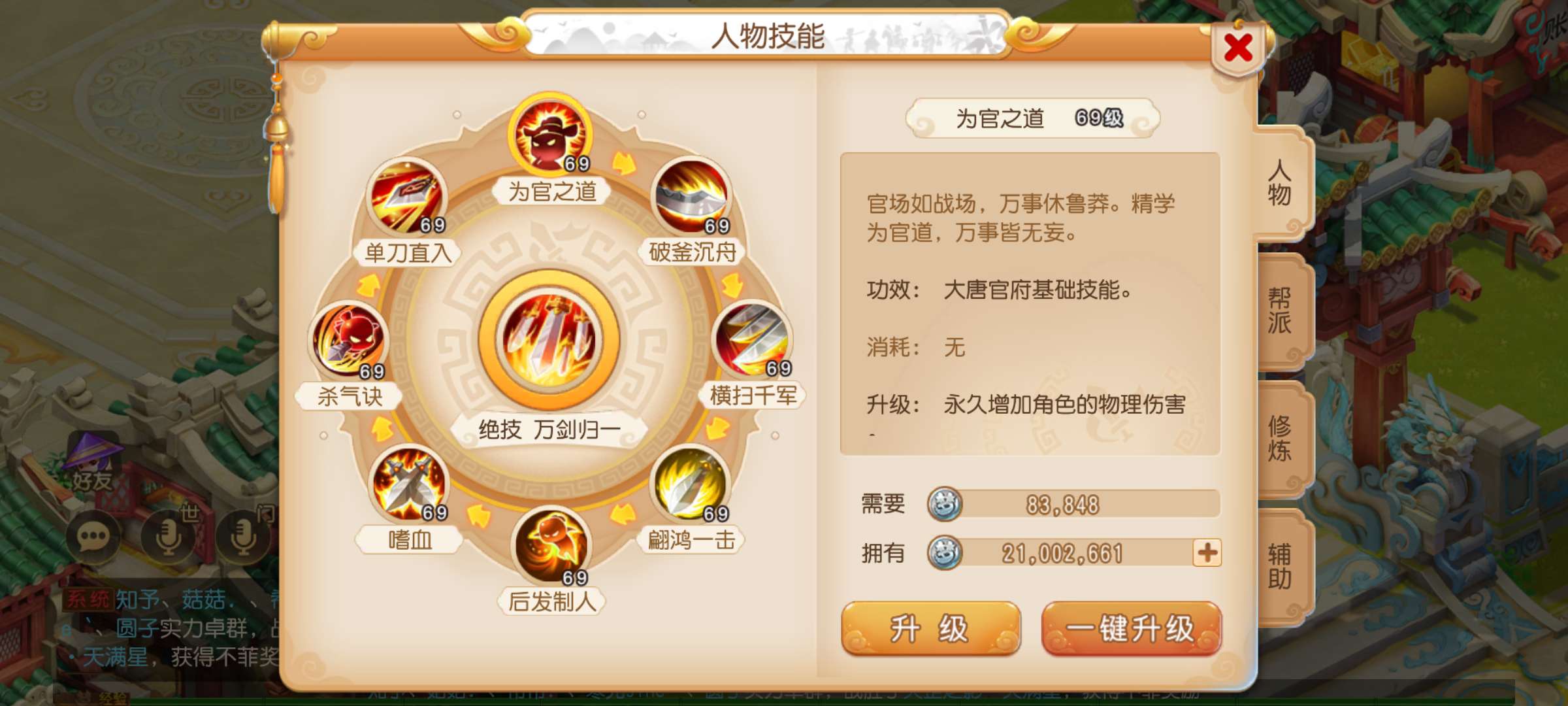Switch to the 帮派 side tab
The image size is (1568, 706).
tap(1281, 311)
